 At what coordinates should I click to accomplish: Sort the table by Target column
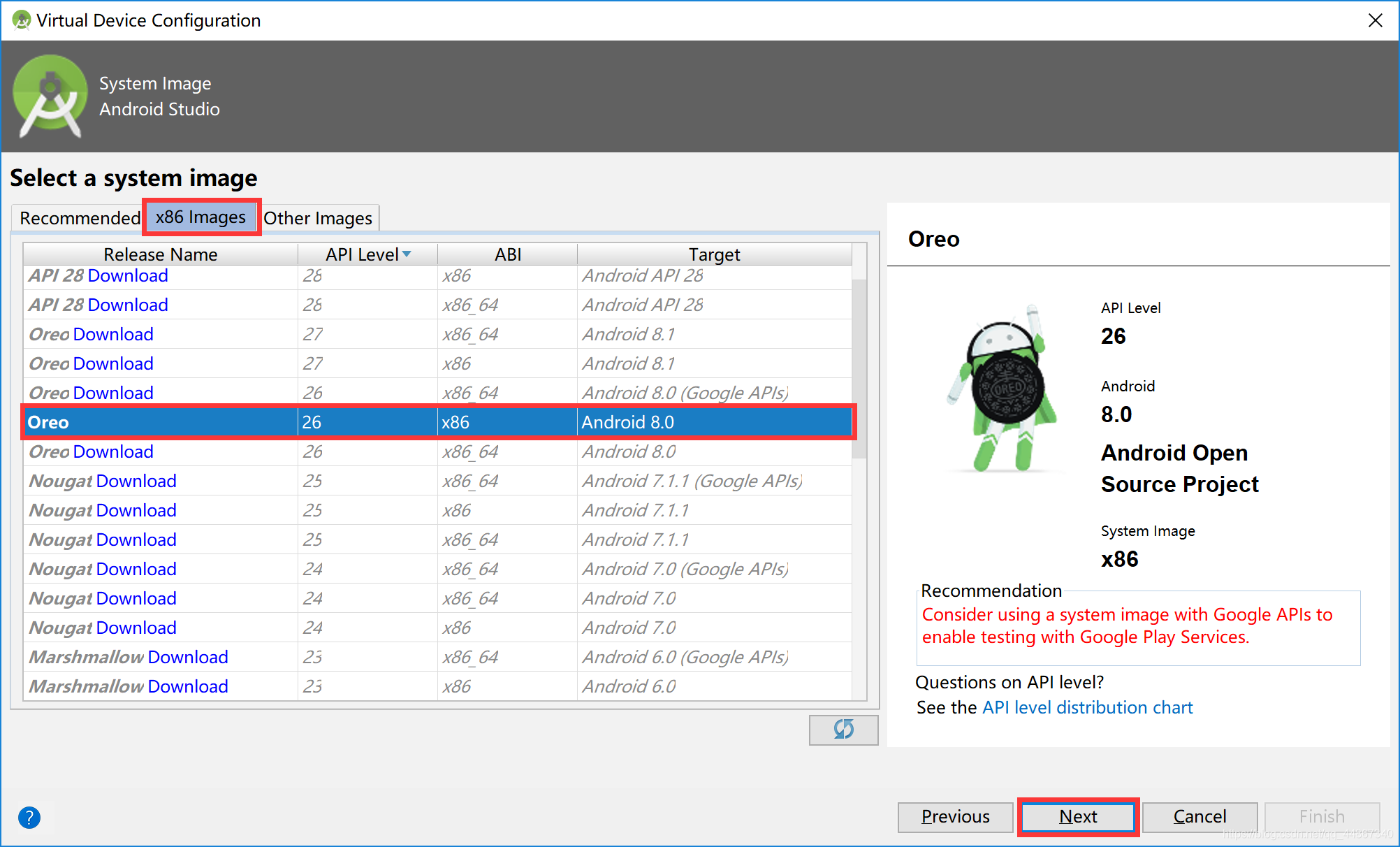click(713, 254)
